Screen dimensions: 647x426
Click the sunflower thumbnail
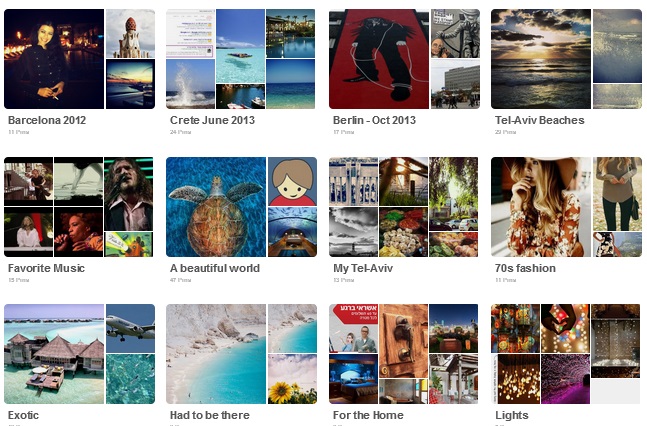click(293, 379)
